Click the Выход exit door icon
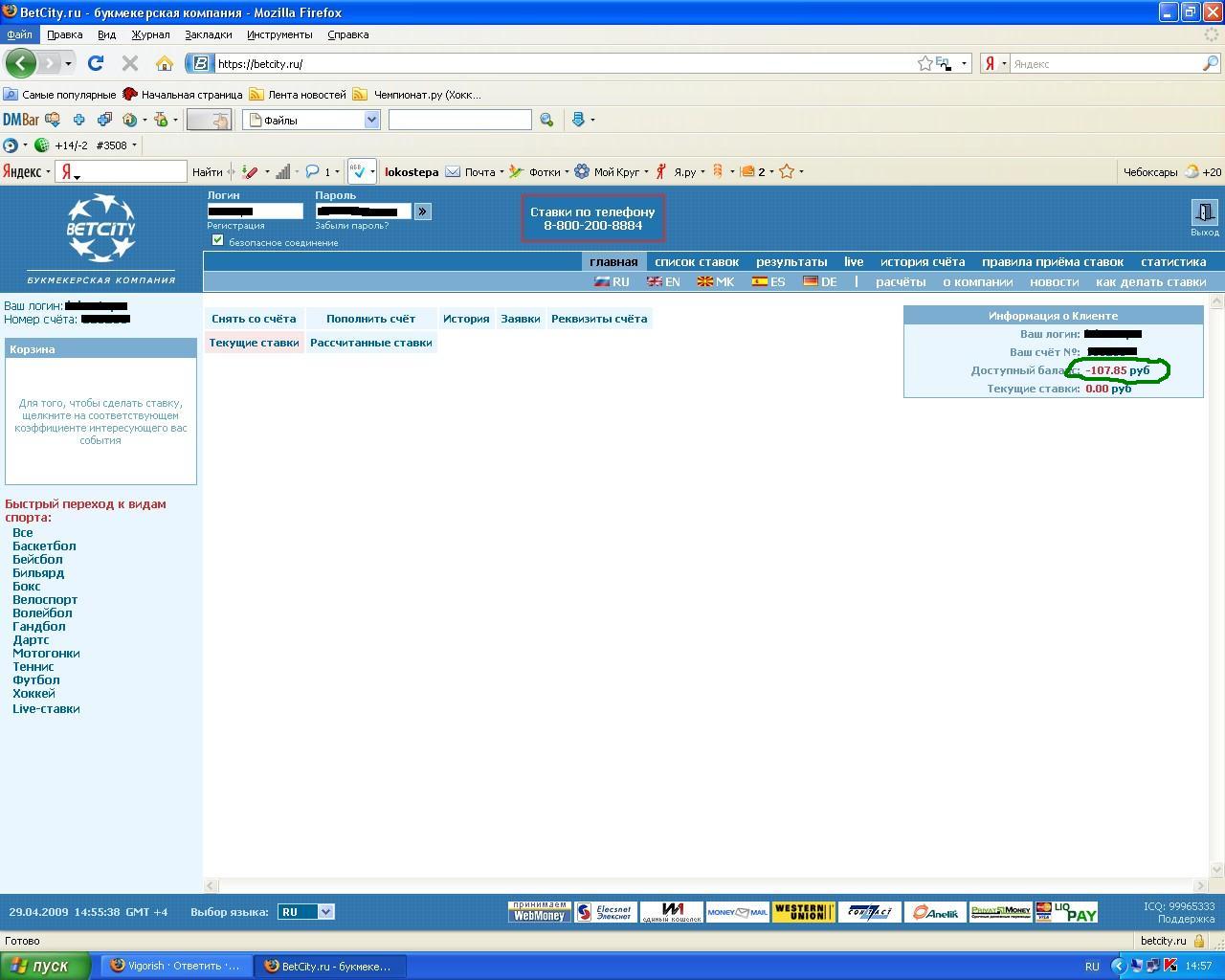Screen dimensions: 1225x980 [1204, 212]
